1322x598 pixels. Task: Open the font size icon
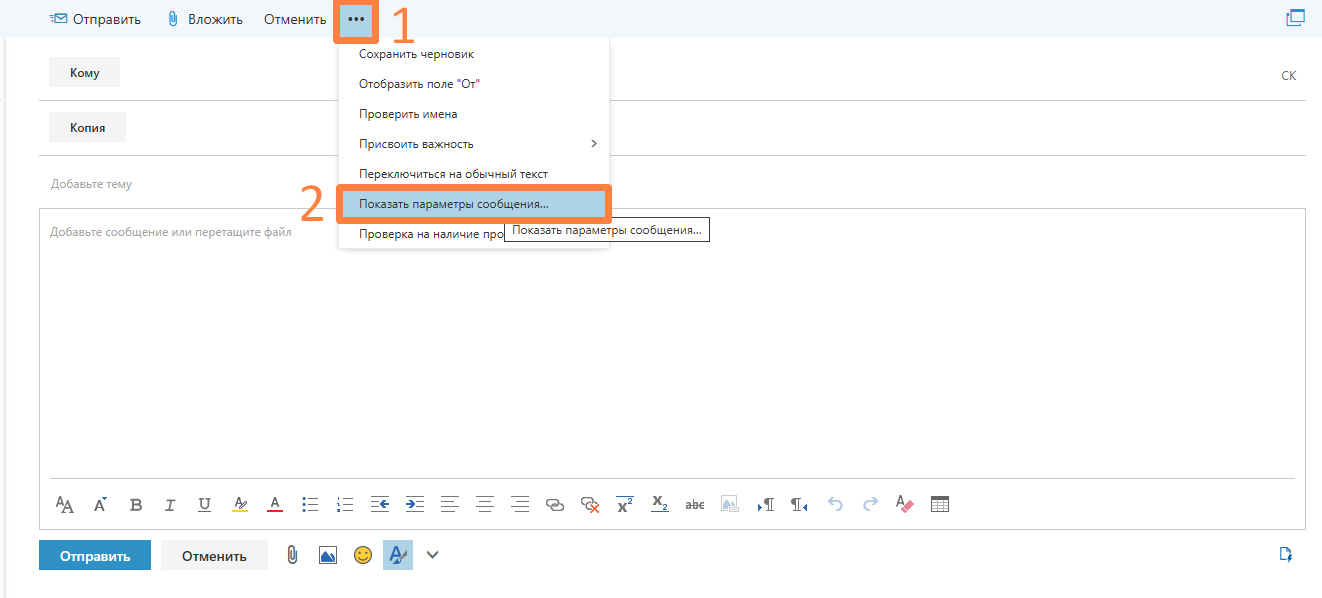(x=100, y=504)
